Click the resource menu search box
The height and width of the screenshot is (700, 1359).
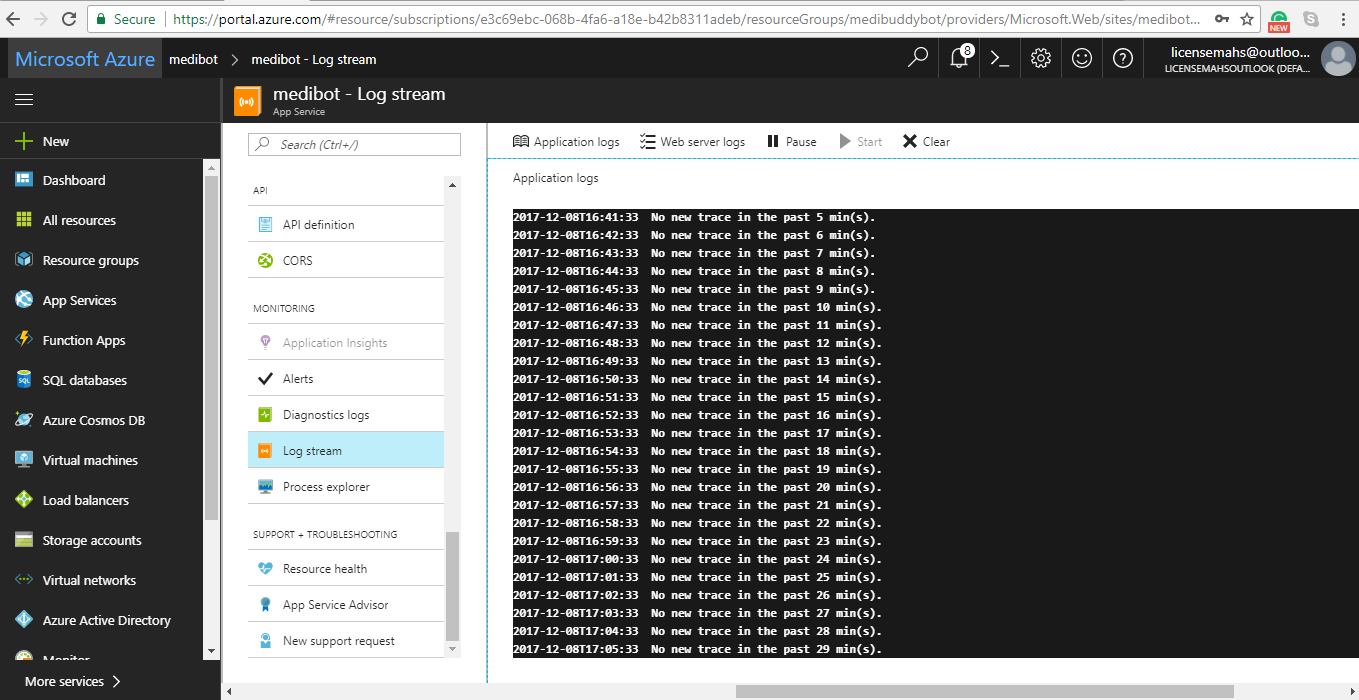tap(354, 144)
